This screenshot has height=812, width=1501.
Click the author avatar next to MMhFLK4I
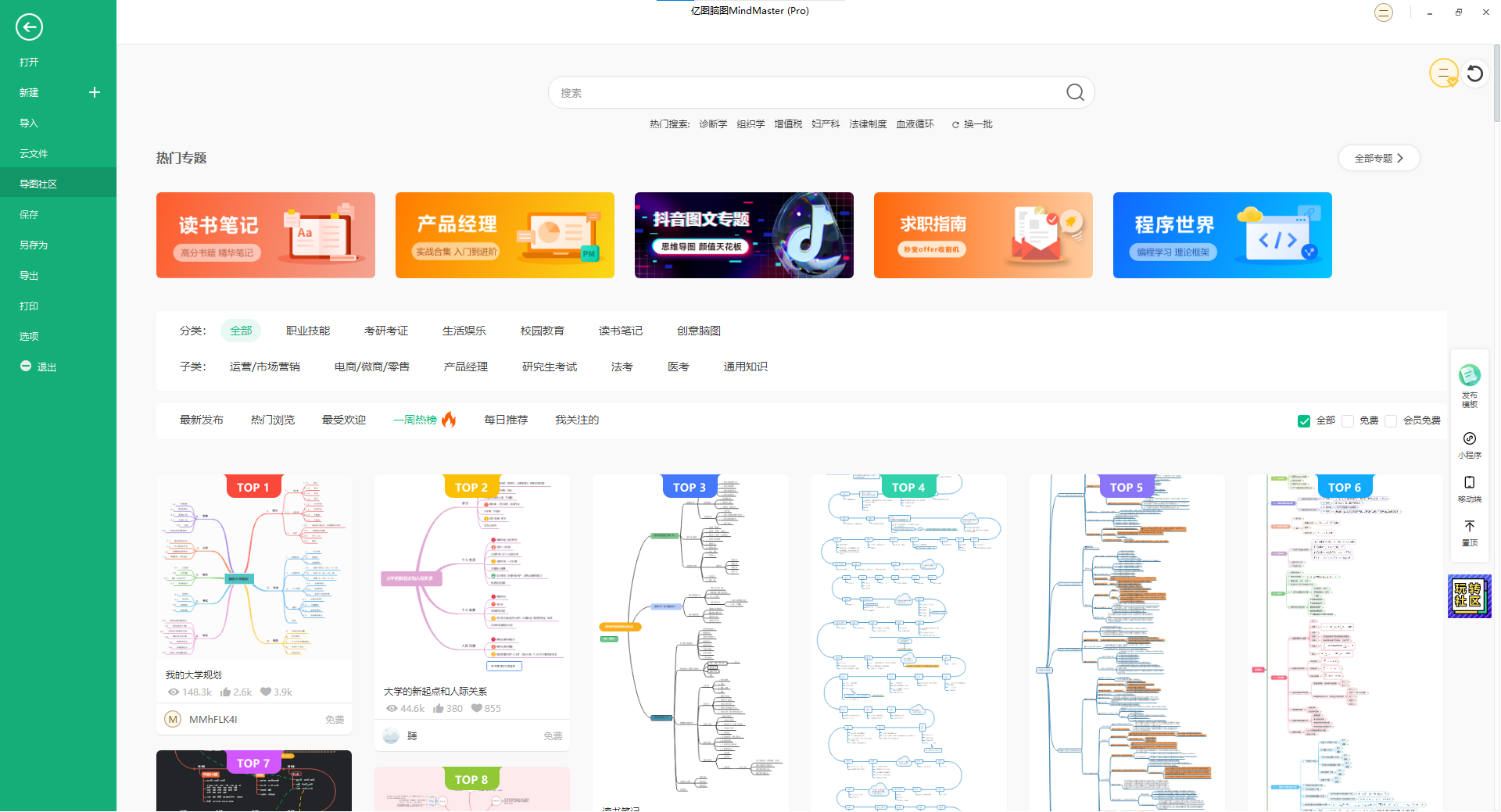pyautogui.click(x=173, y=719)
